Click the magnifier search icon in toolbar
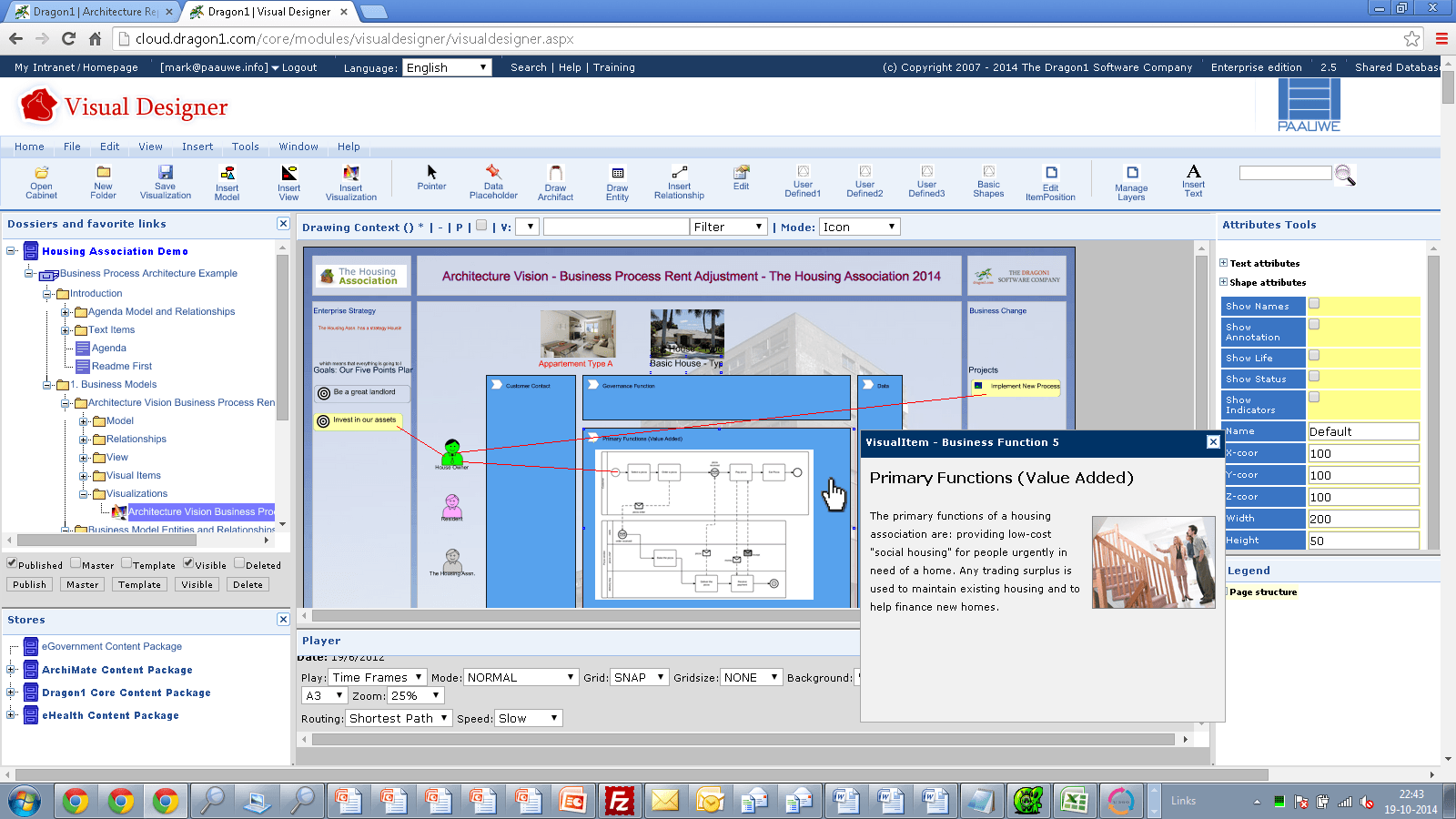This screenshot has width=1456, height=819. click(1345, 175)
